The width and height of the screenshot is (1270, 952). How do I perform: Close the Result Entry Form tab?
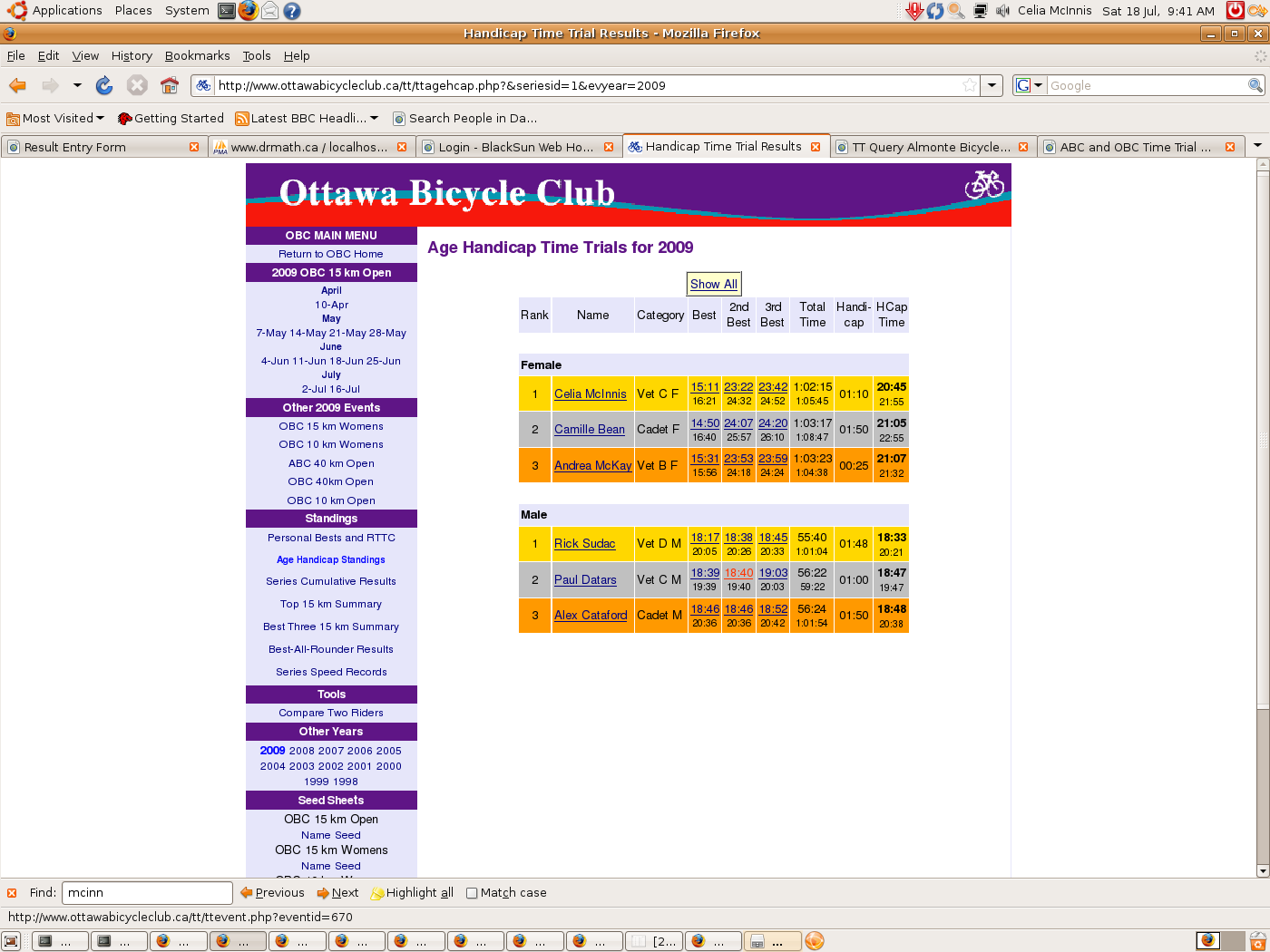pyautogui.click(x=194, y=147)
